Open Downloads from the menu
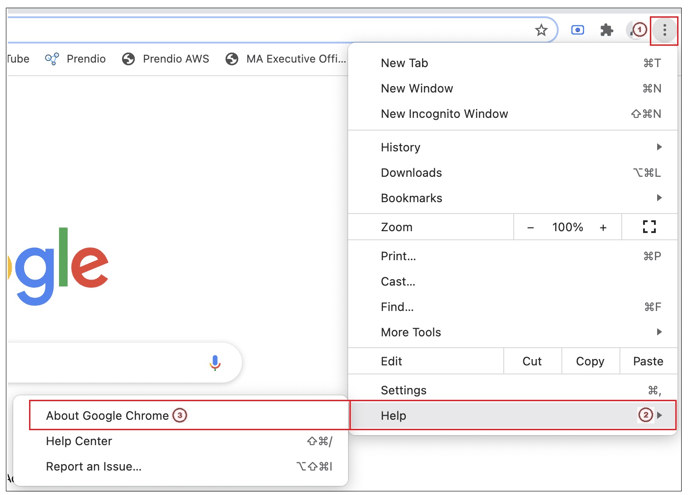 pos(512,173)
